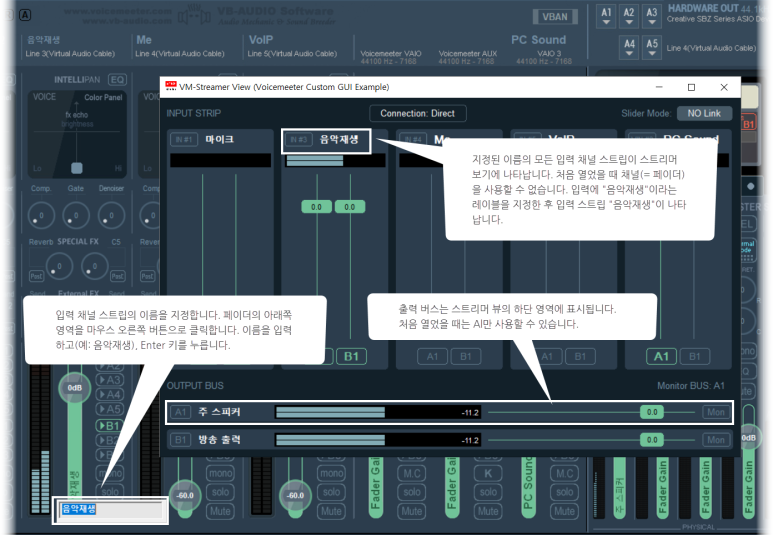Toggle the EQ button beside INTELLIPAN

click(x=117, y=80)
